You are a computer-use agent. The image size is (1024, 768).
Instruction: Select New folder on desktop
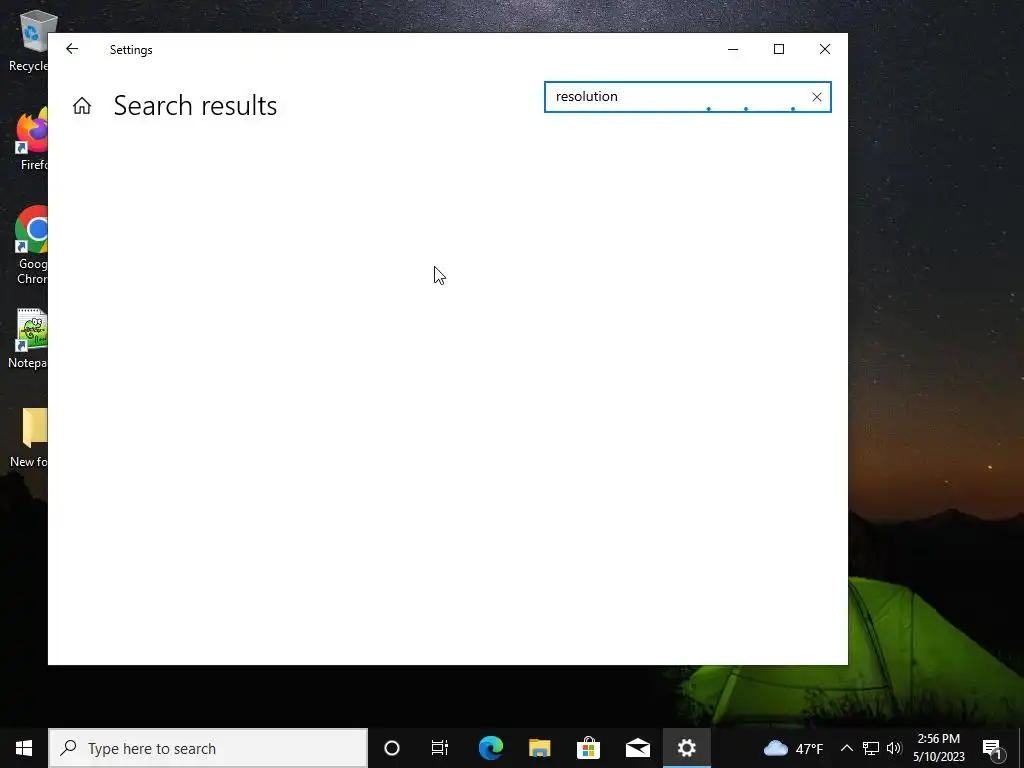point(30,438)
